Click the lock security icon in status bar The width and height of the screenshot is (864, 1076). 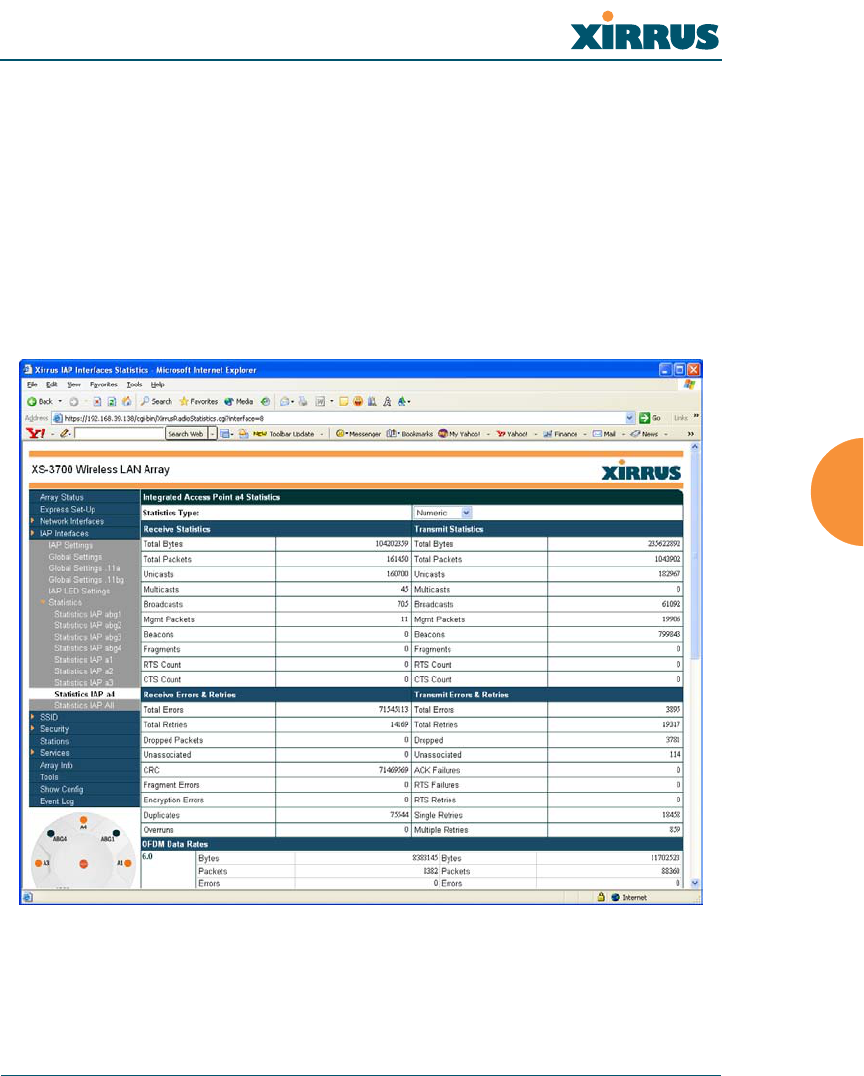[601, 897]
